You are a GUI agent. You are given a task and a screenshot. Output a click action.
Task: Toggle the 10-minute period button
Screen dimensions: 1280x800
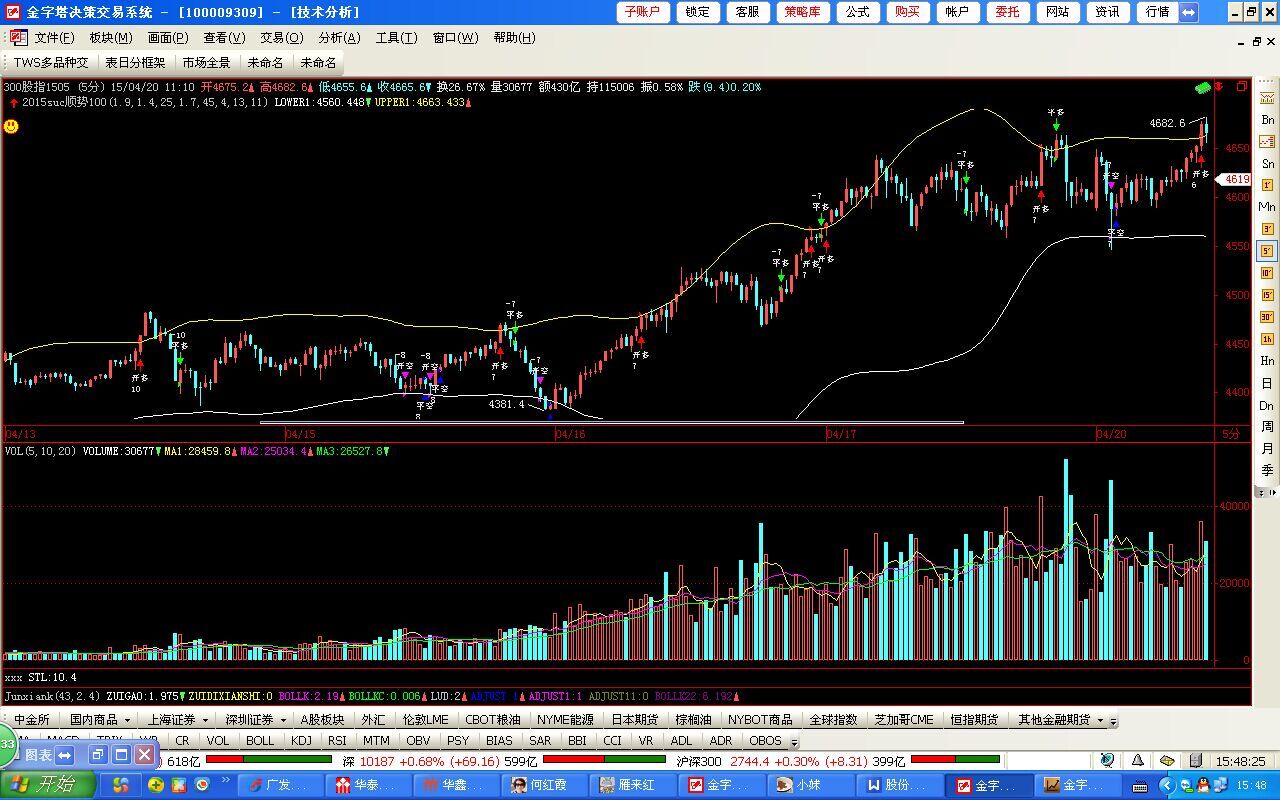[x=1267, y=273]
